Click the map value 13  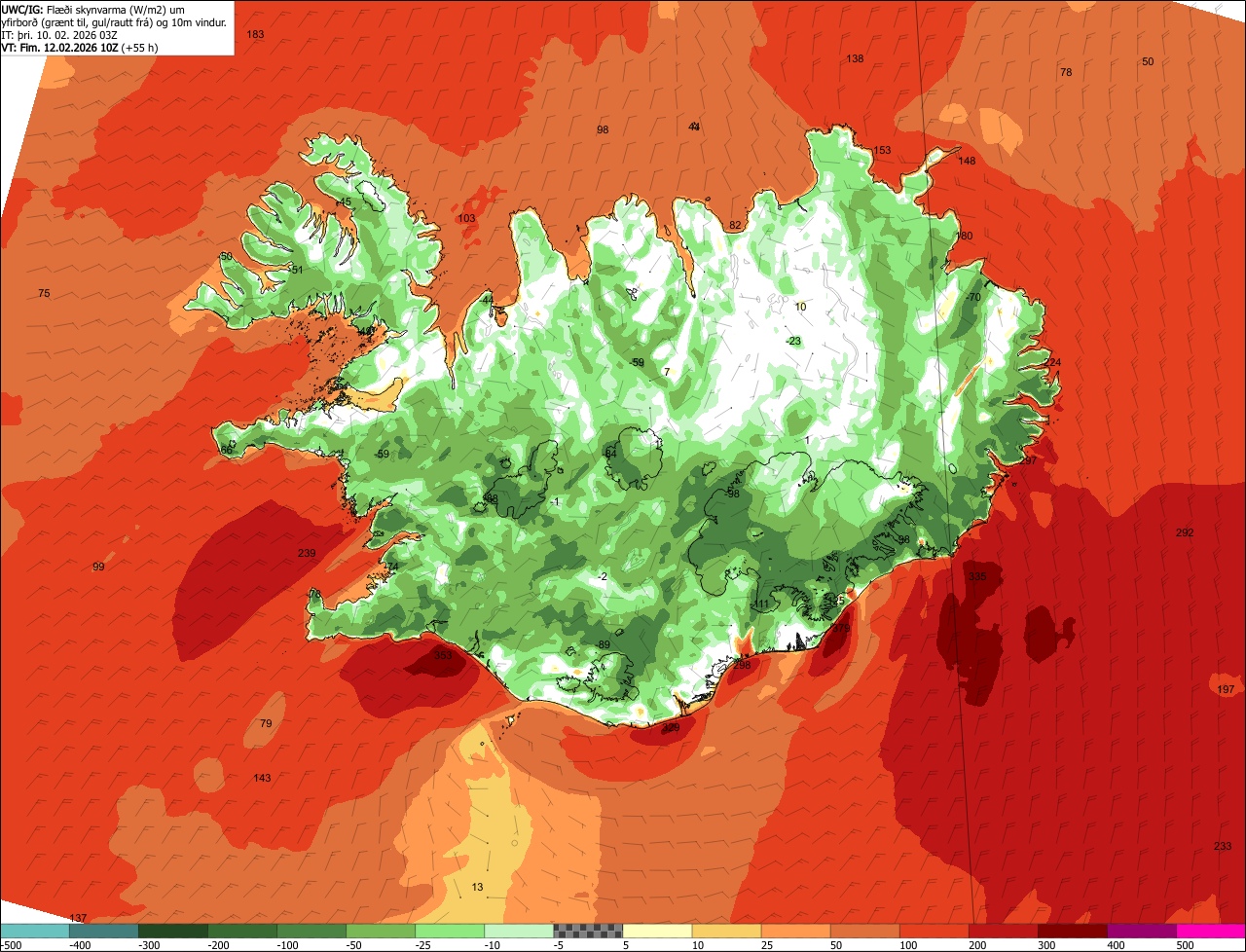click(x=477, y=887)
